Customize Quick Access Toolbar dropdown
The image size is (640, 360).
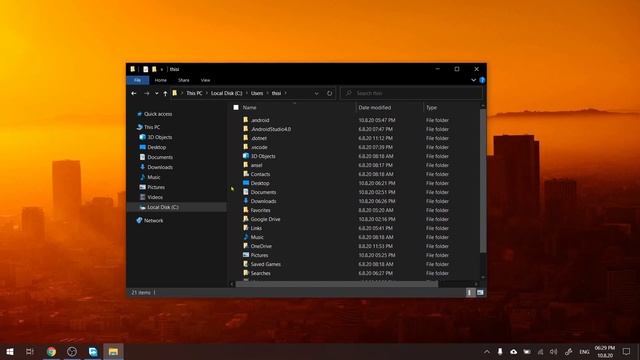(162, 69)
